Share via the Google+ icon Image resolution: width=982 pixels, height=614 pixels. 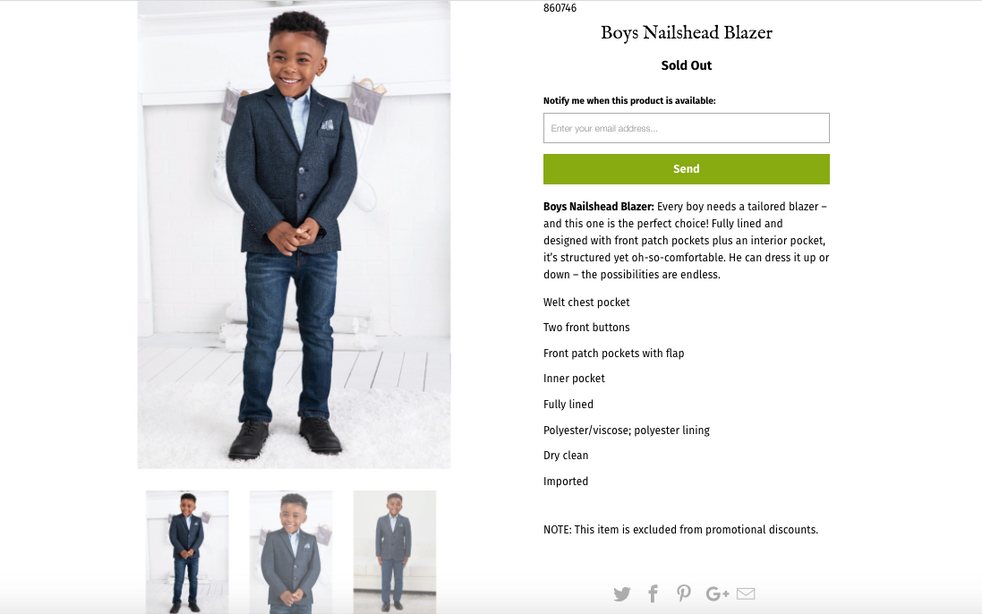pyautogui.click(x=717, y=594)
